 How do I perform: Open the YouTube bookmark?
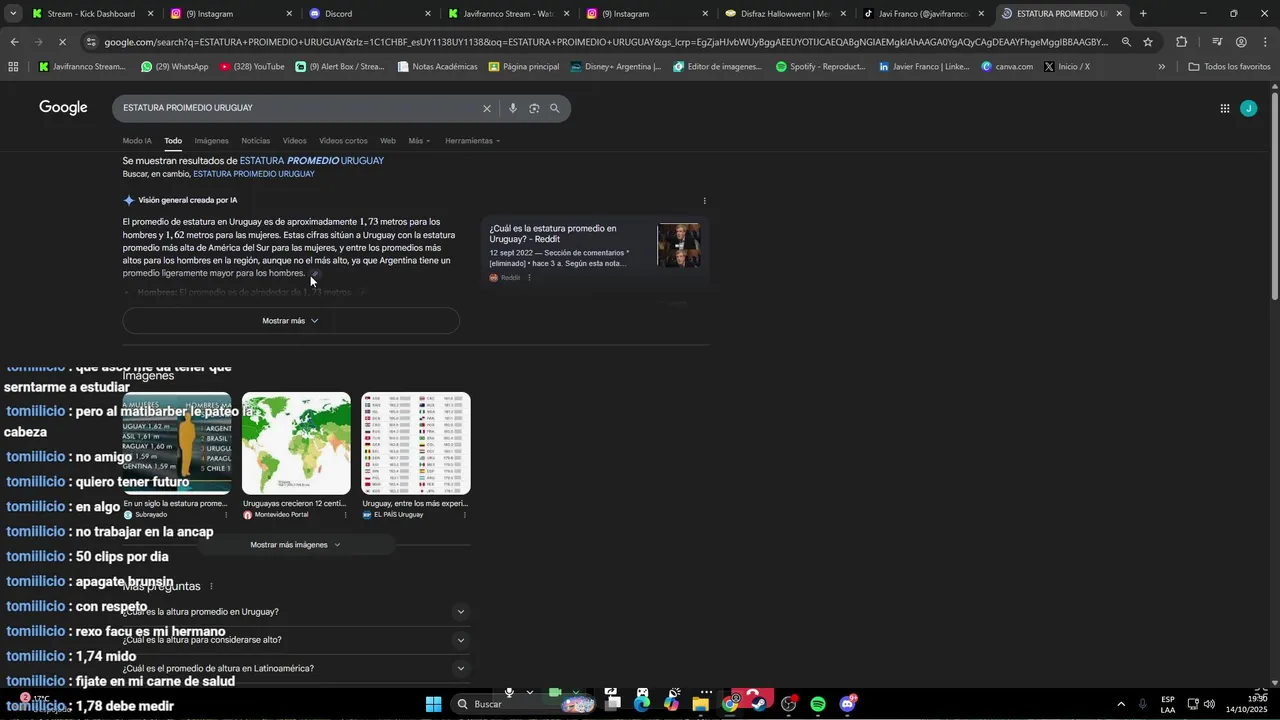tap(252, 67)
